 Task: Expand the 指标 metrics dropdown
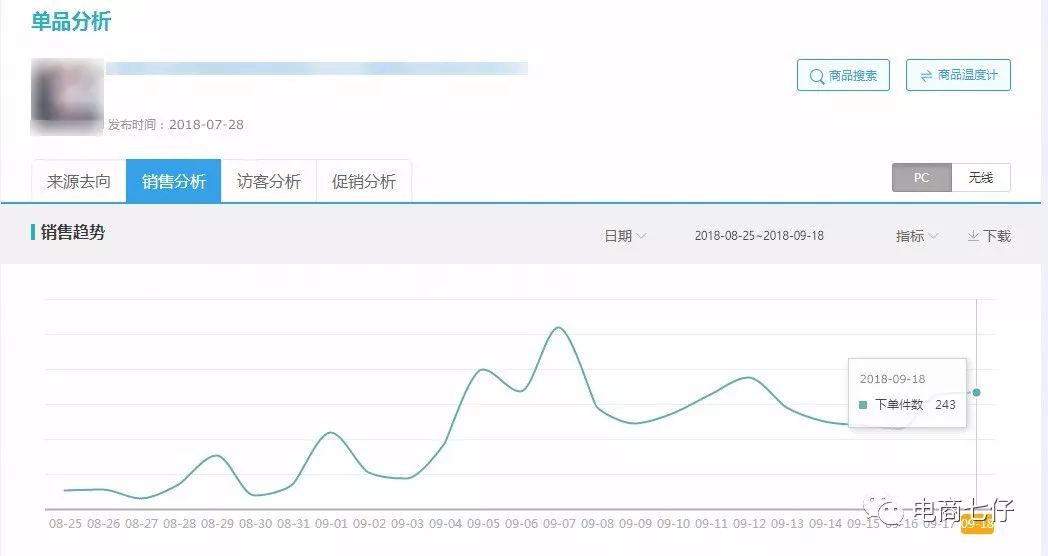tap(917, 236)
